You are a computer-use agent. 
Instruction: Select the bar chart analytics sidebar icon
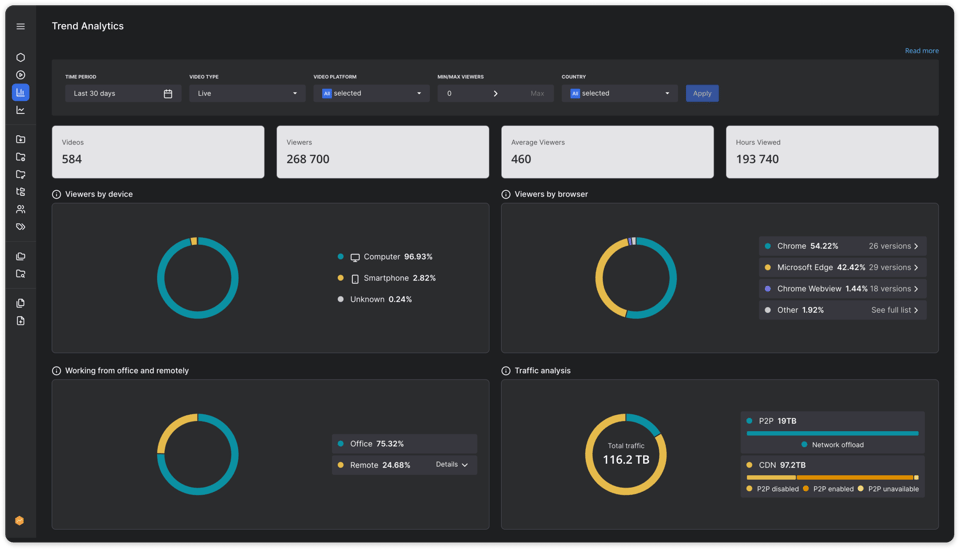point(20,92)
